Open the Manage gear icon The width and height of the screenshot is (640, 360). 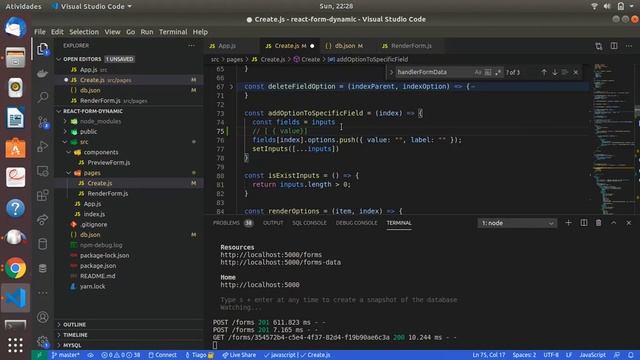coord(42,341)
